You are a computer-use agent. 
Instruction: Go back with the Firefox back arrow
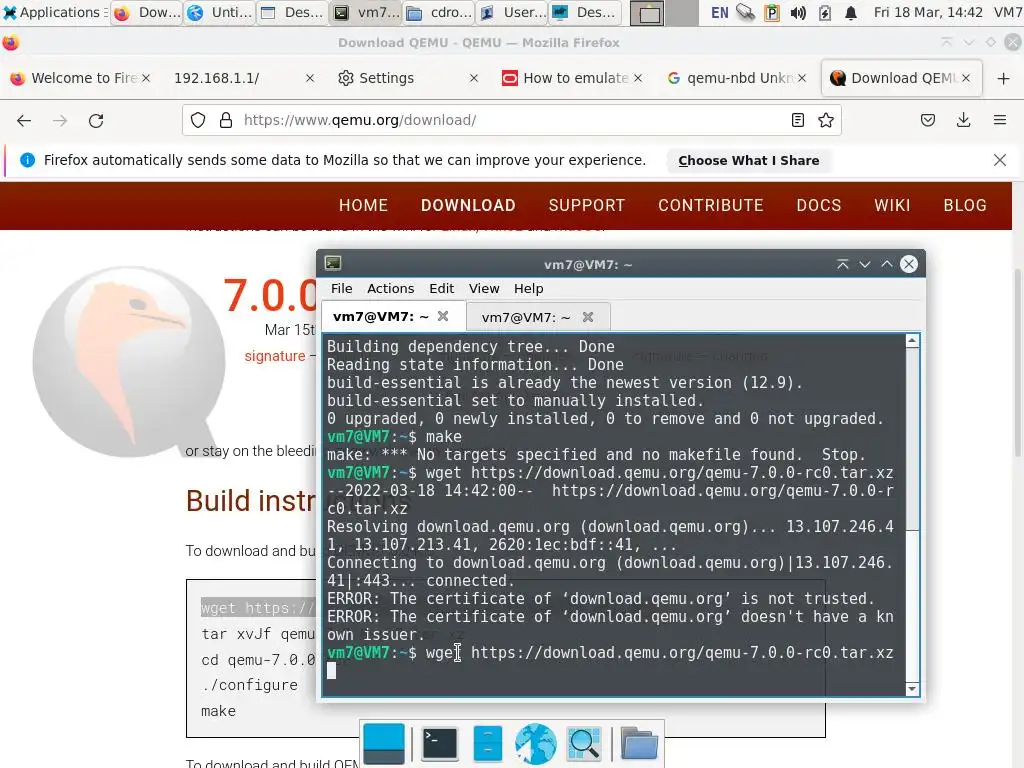point(24,120)
